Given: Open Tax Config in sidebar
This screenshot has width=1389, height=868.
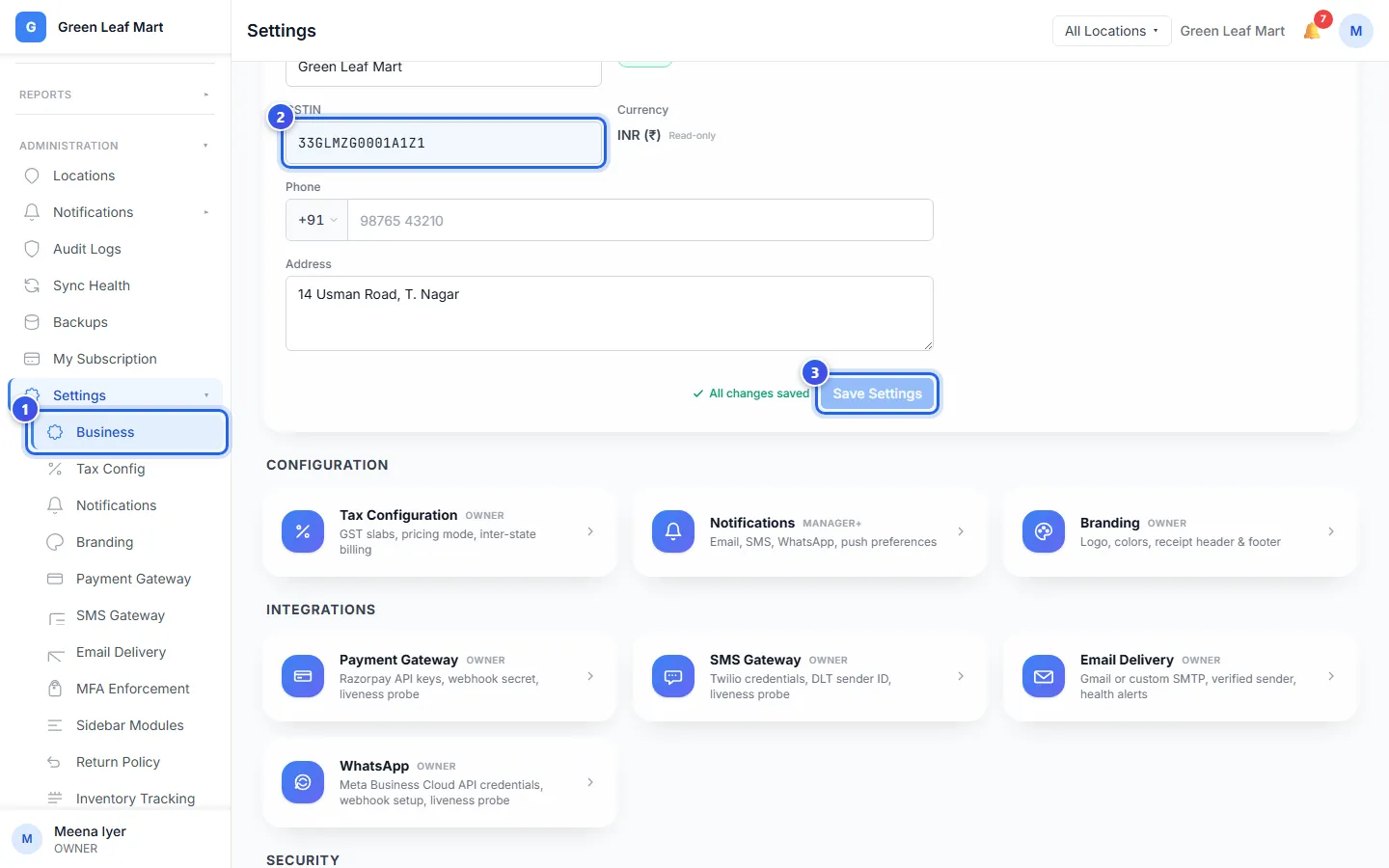Looking at the screenshot, I should click(127, 469).
